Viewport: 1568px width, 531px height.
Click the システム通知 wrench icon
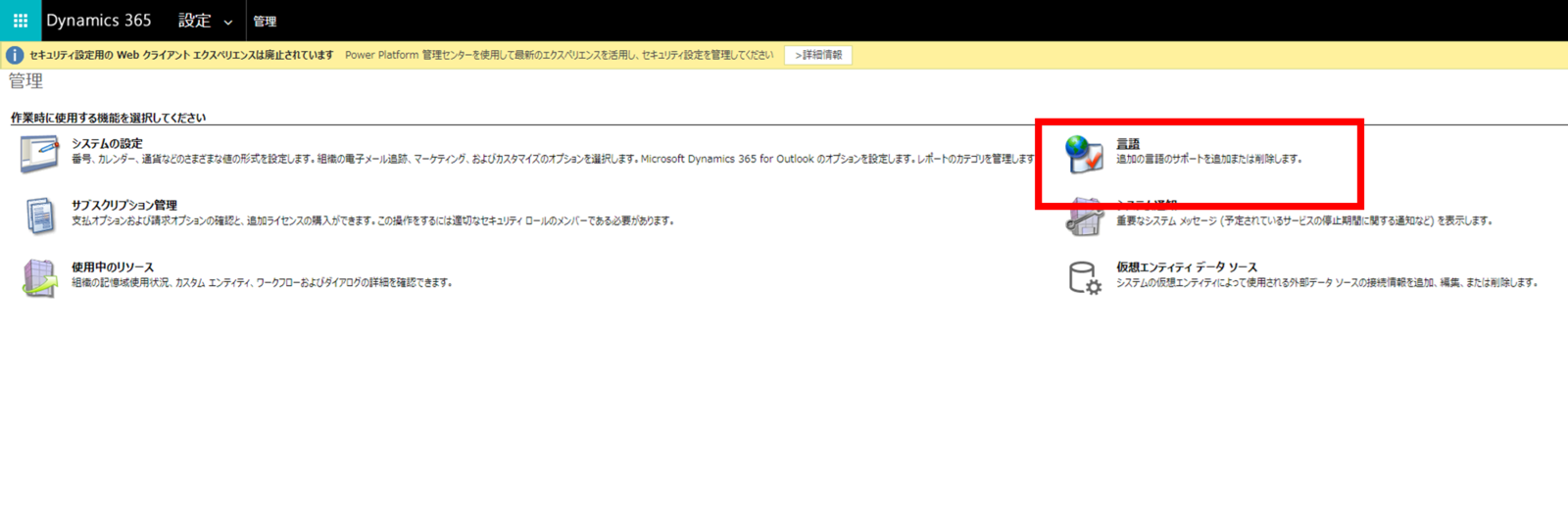[x=1084, y=217]
